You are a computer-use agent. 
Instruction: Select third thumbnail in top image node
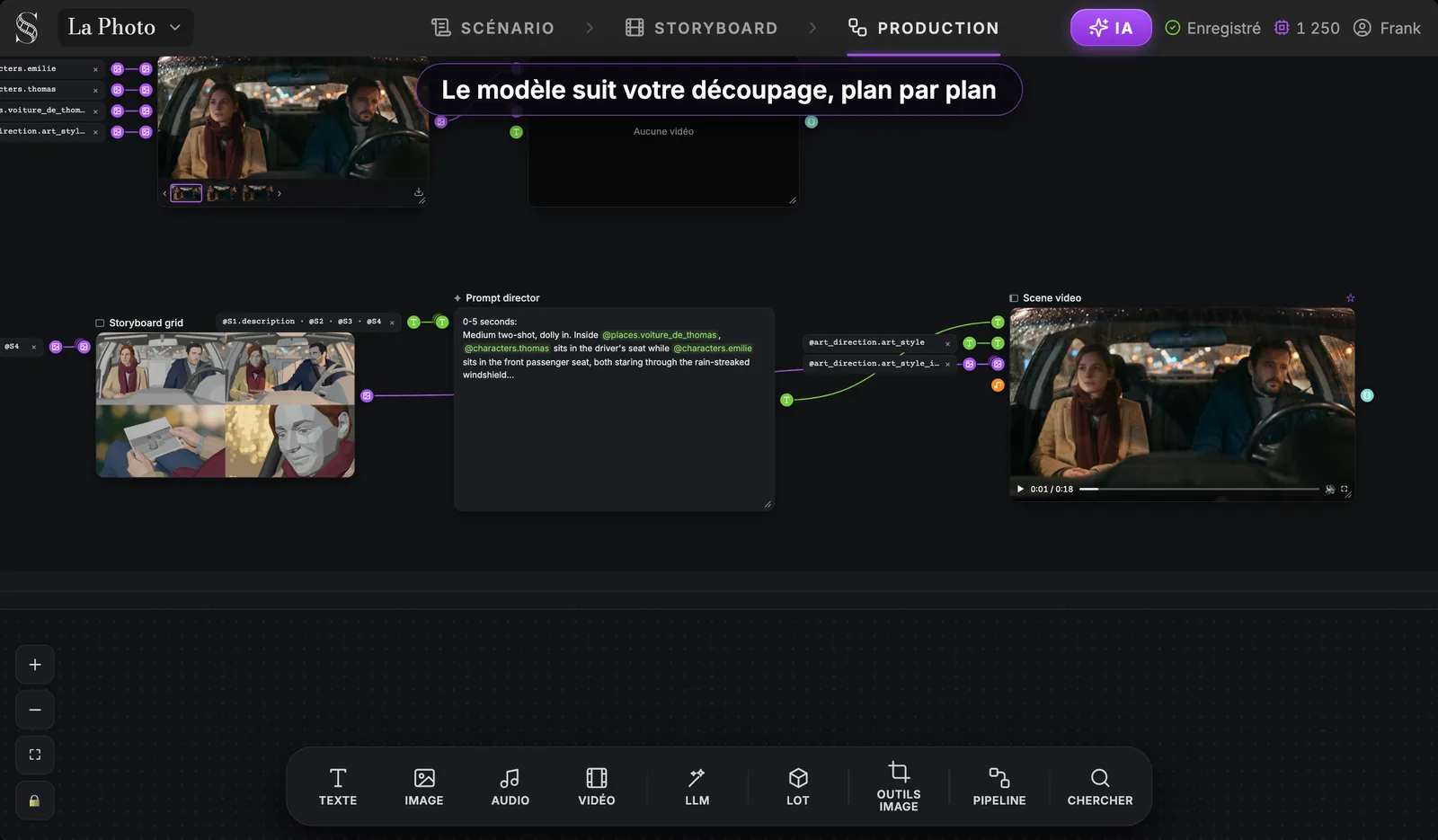[x=257, y=193]
